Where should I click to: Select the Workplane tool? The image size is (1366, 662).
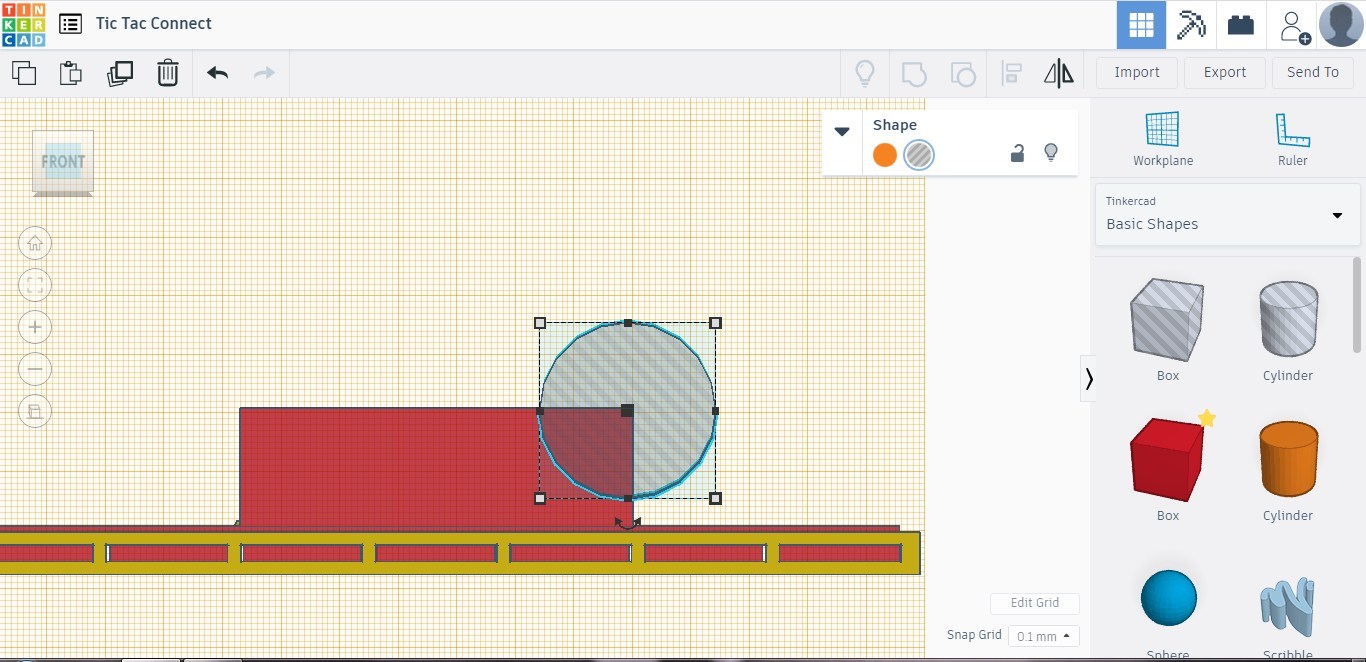[1163, 139]
